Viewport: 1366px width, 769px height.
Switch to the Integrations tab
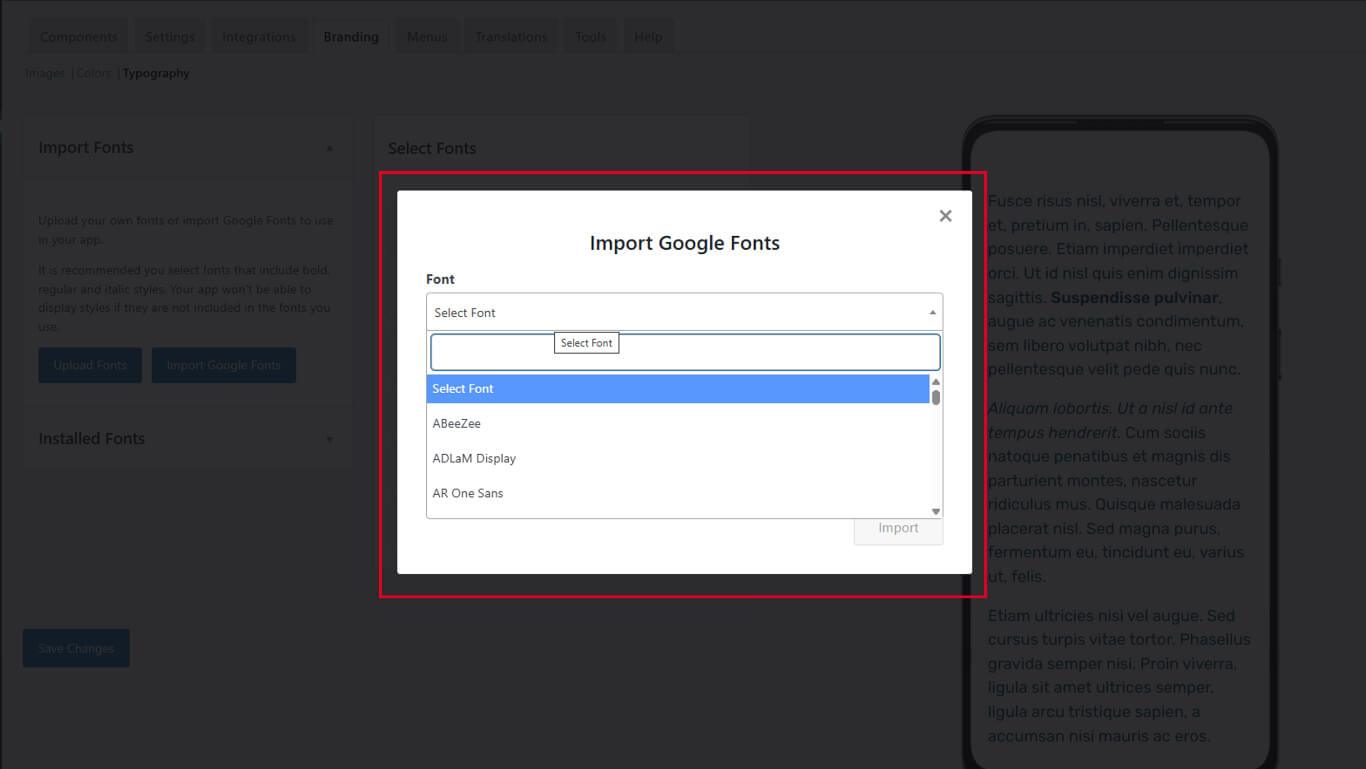(258, 37)
